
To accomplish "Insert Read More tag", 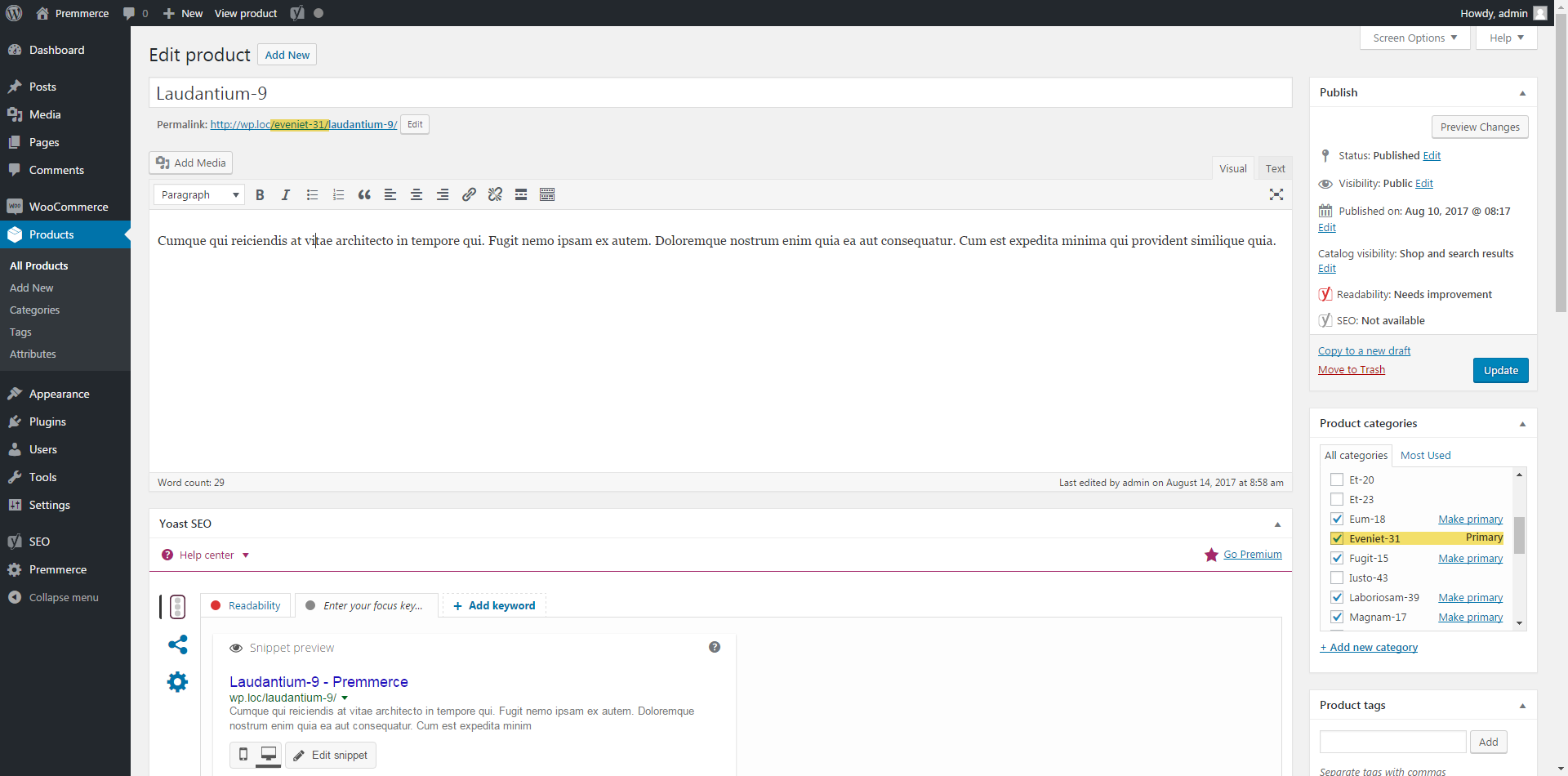I will (521, 194).
